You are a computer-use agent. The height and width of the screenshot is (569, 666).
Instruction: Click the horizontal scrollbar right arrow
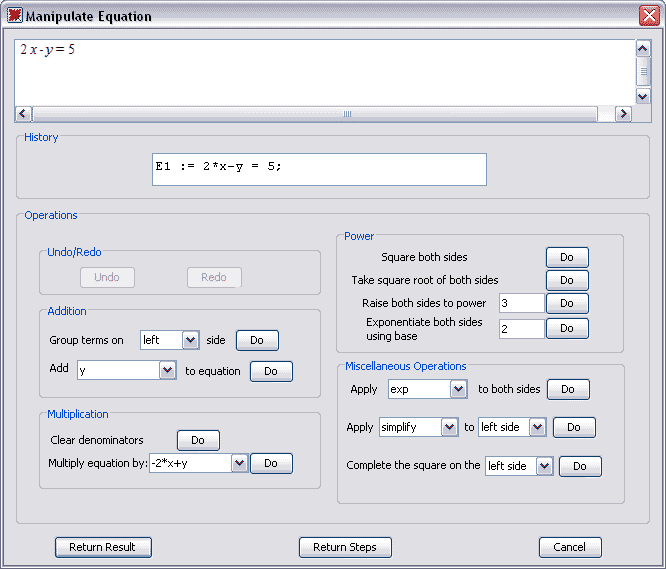[x=623, y=114]
